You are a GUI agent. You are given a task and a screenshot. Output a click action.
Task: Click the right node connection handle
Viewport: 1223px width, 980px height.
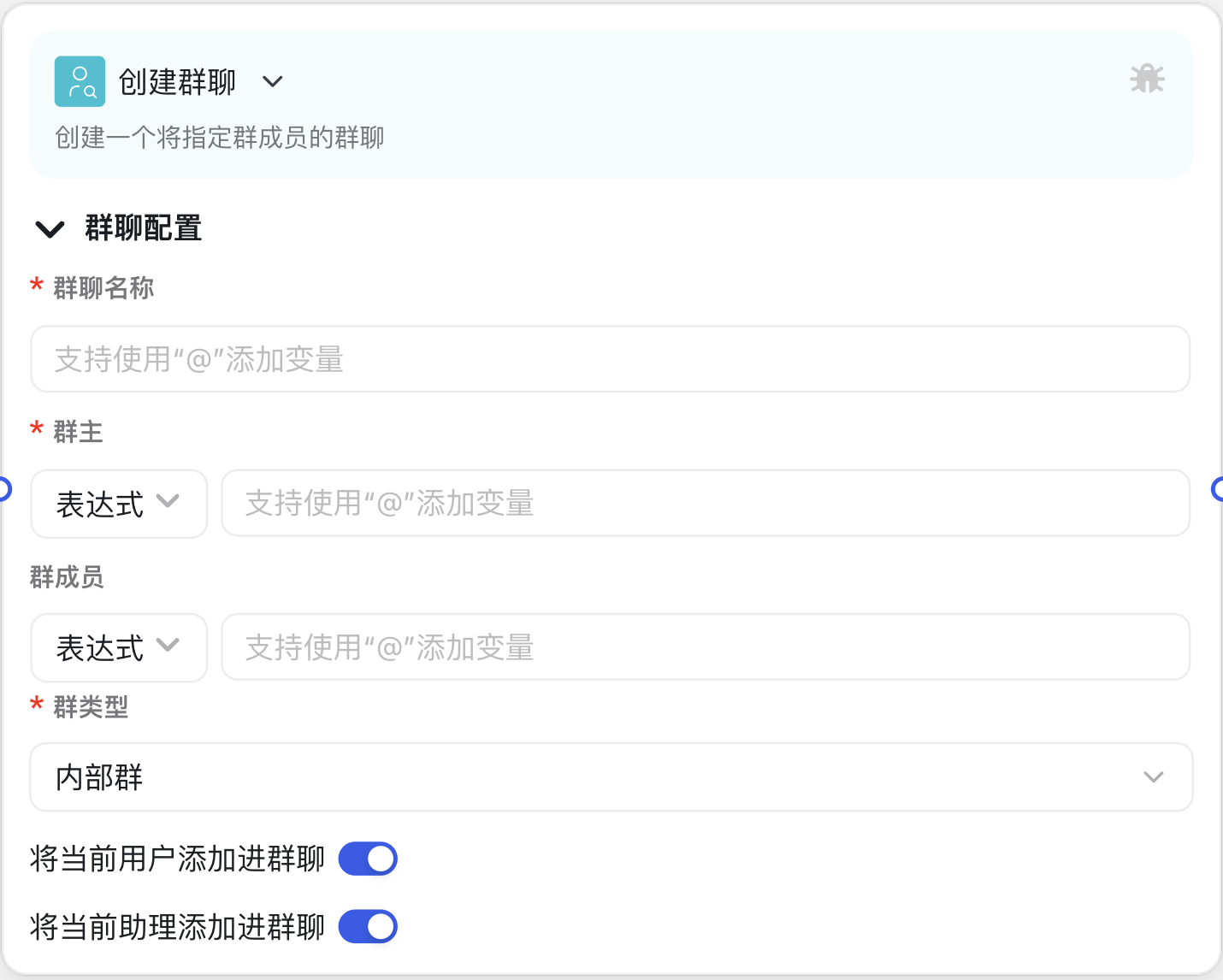[1219, 489]
